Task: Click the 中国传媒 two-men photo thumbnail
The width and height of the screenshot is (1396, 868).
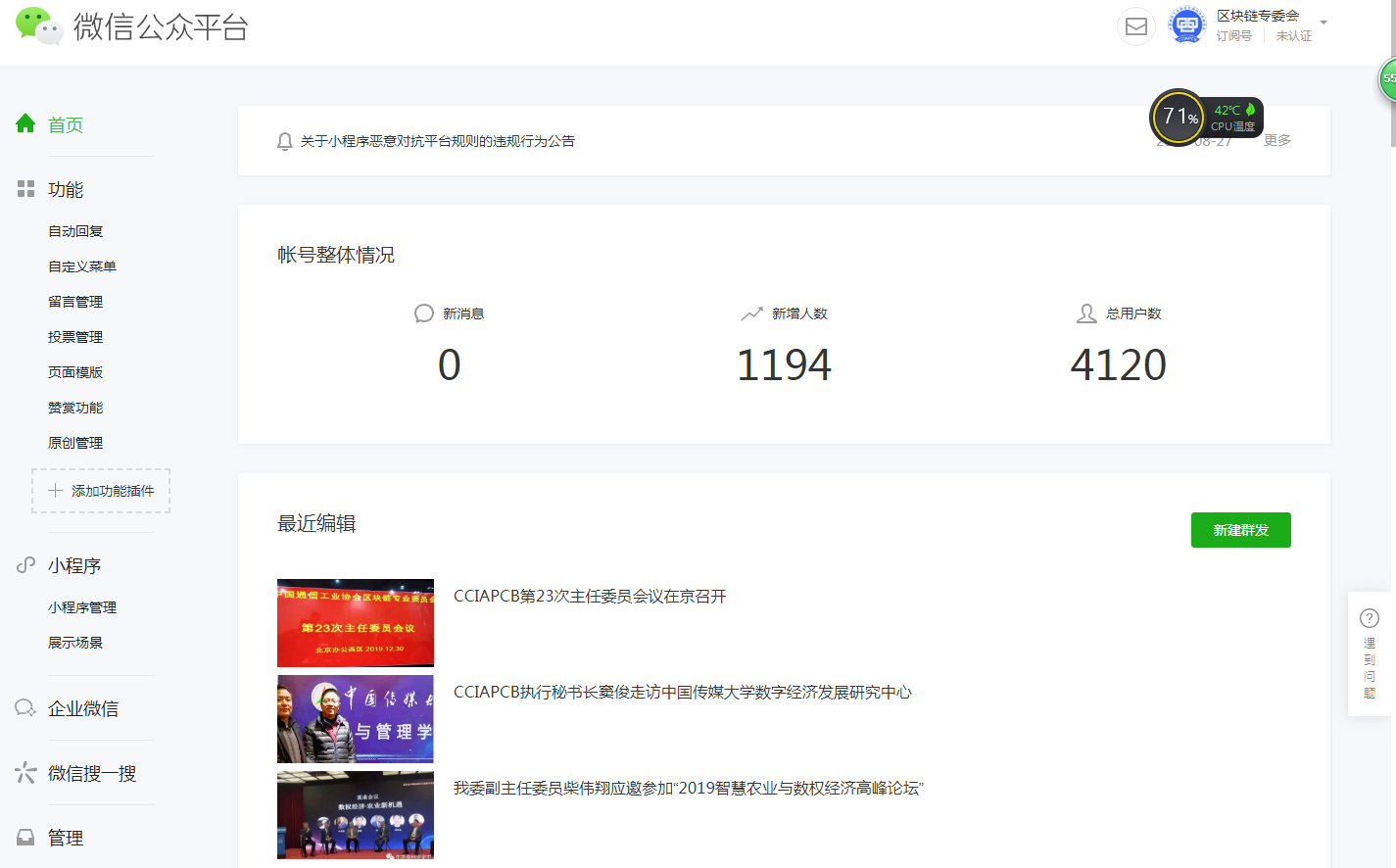Action: (356, 719)
